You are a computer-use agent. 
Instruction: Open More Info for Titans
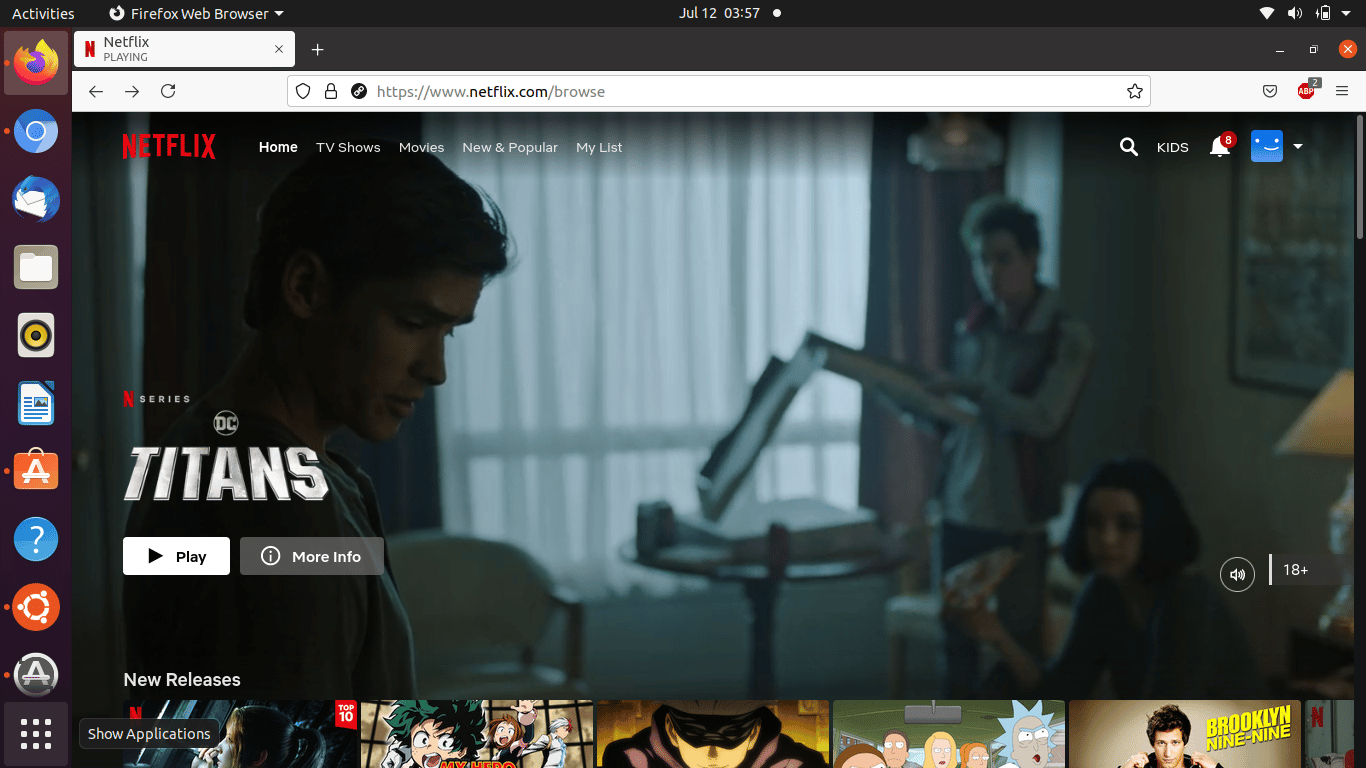pos(312,556)
